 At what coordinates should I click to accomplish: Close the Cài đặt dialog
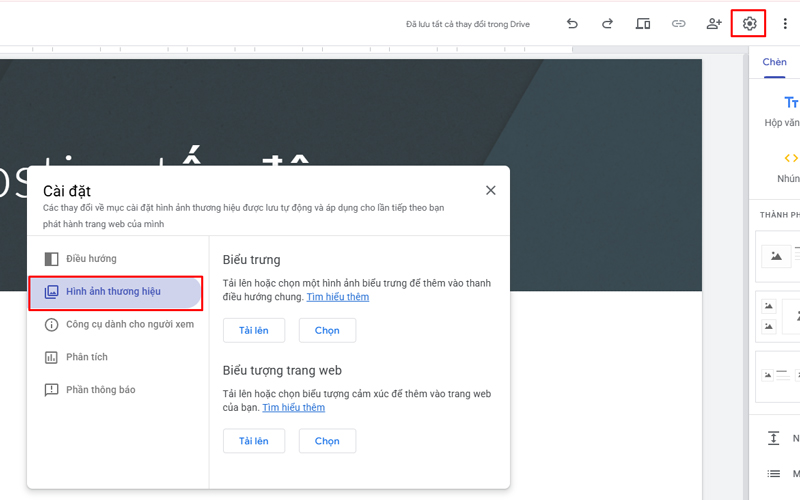pos(490,190)
